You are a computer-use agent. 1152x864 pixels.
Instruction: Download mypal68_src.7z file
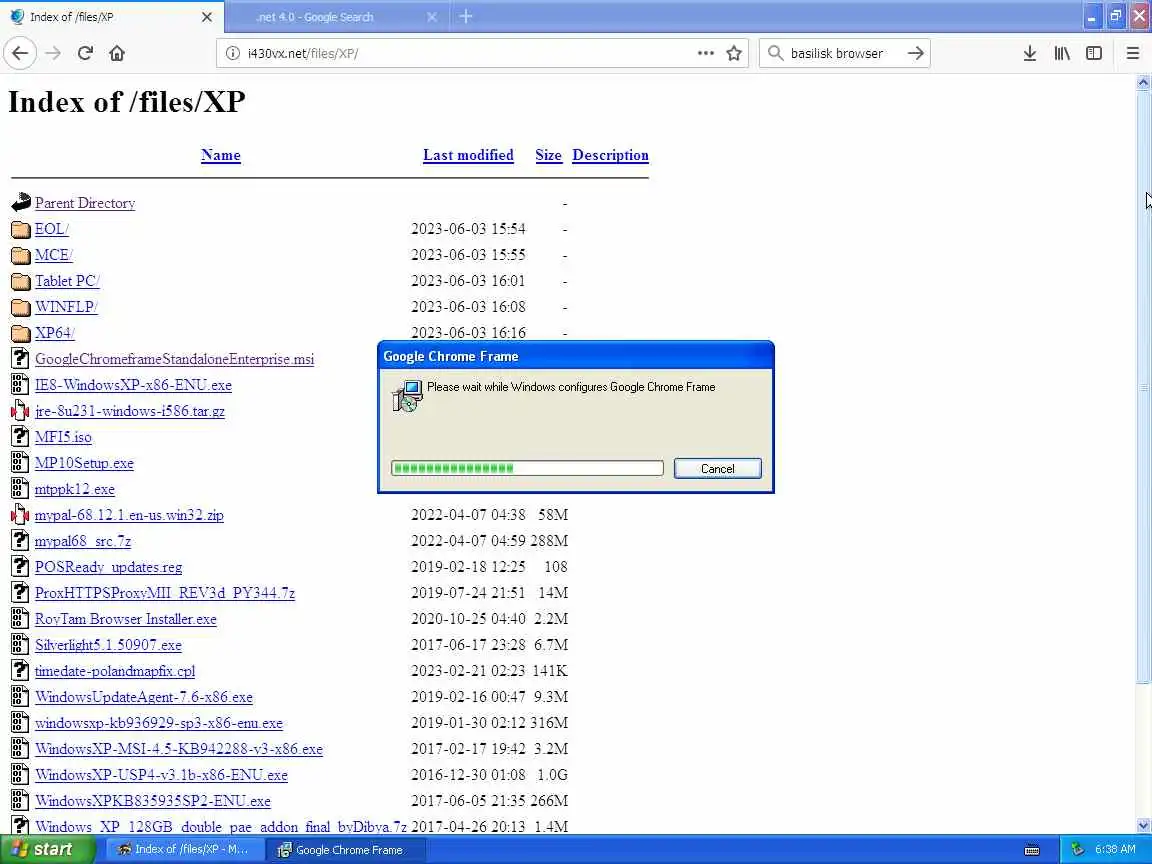[83, 541]
